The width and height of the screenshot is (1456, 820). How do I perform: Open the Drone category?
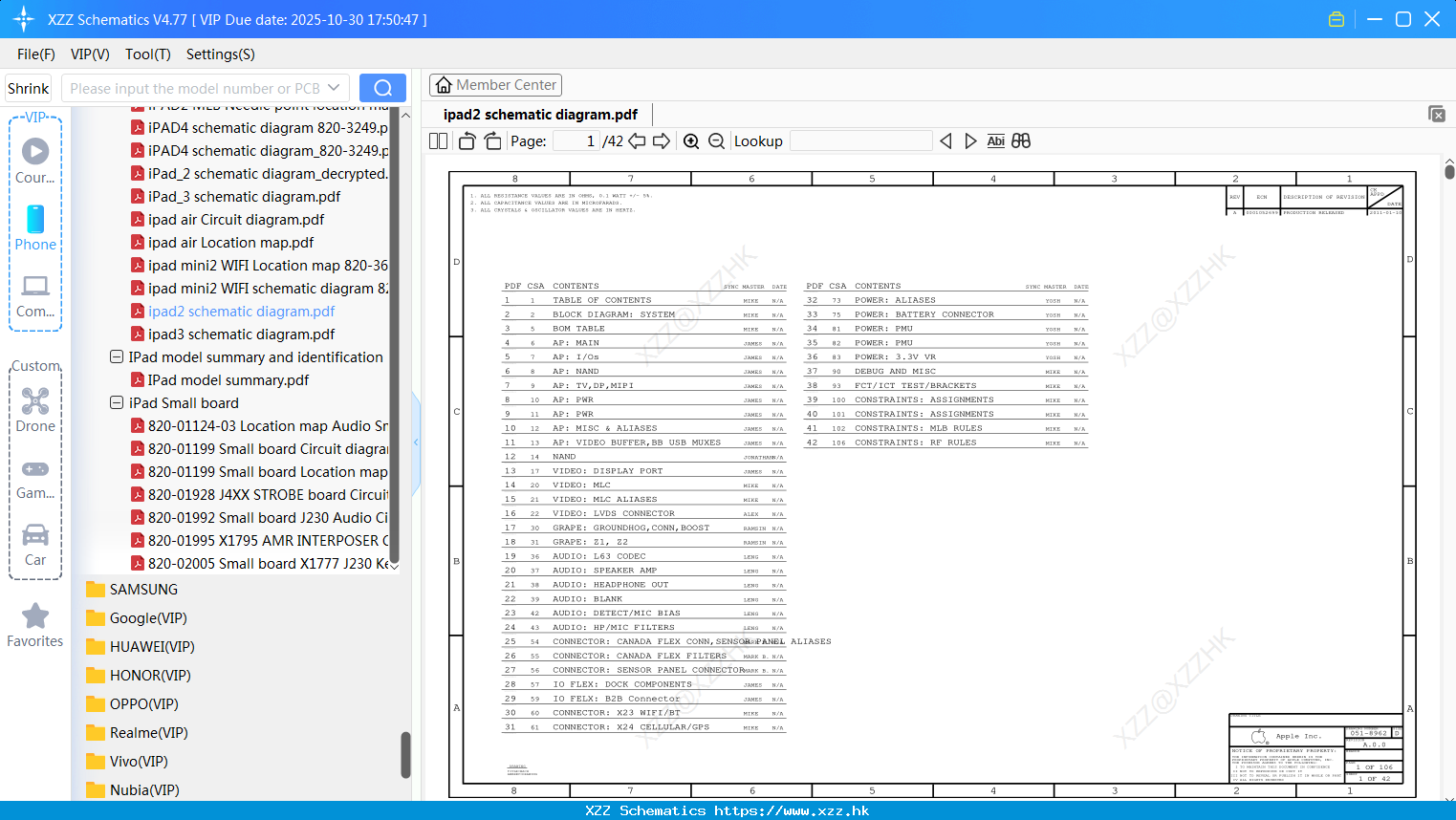tap(35, 410)
